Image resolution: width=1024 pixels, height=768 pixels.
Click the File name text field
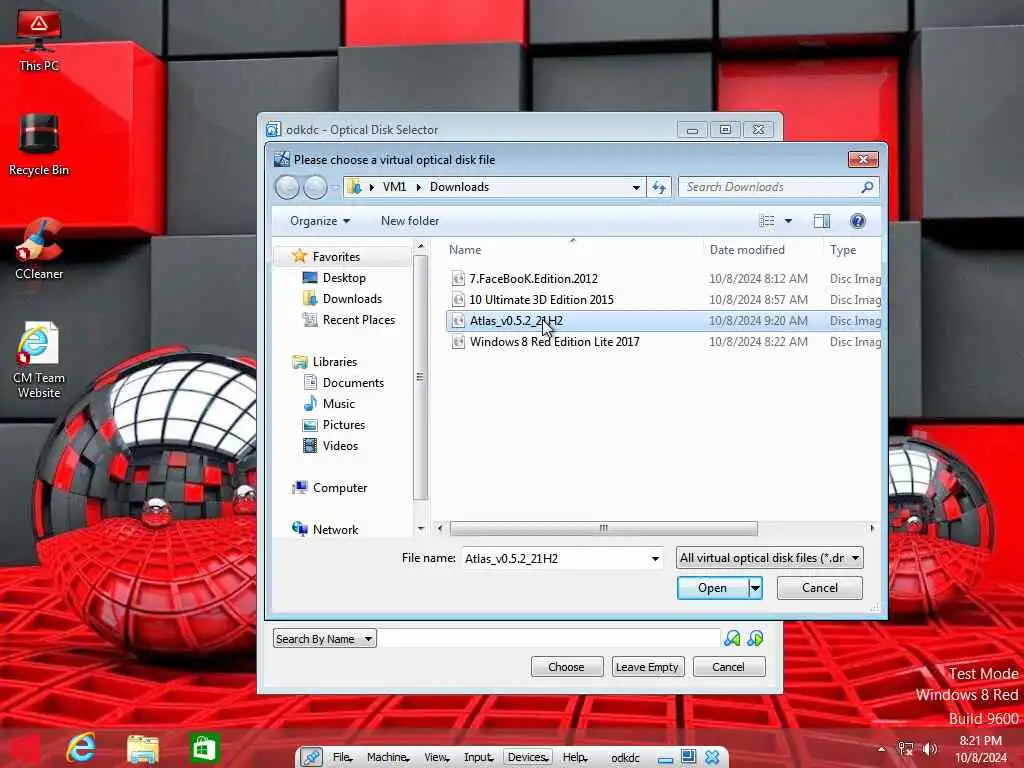click(x=554, y=559)
